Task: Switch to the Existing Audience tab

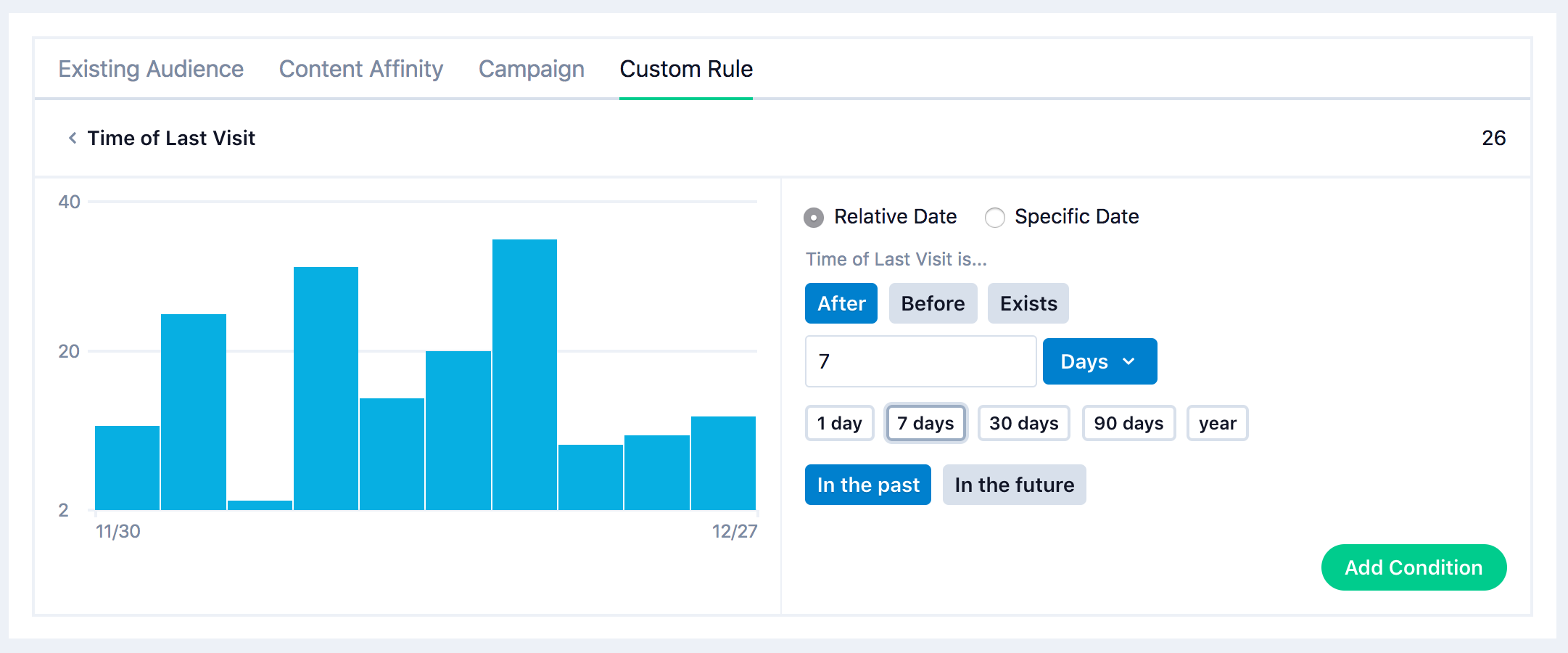Action: (151, 69)
